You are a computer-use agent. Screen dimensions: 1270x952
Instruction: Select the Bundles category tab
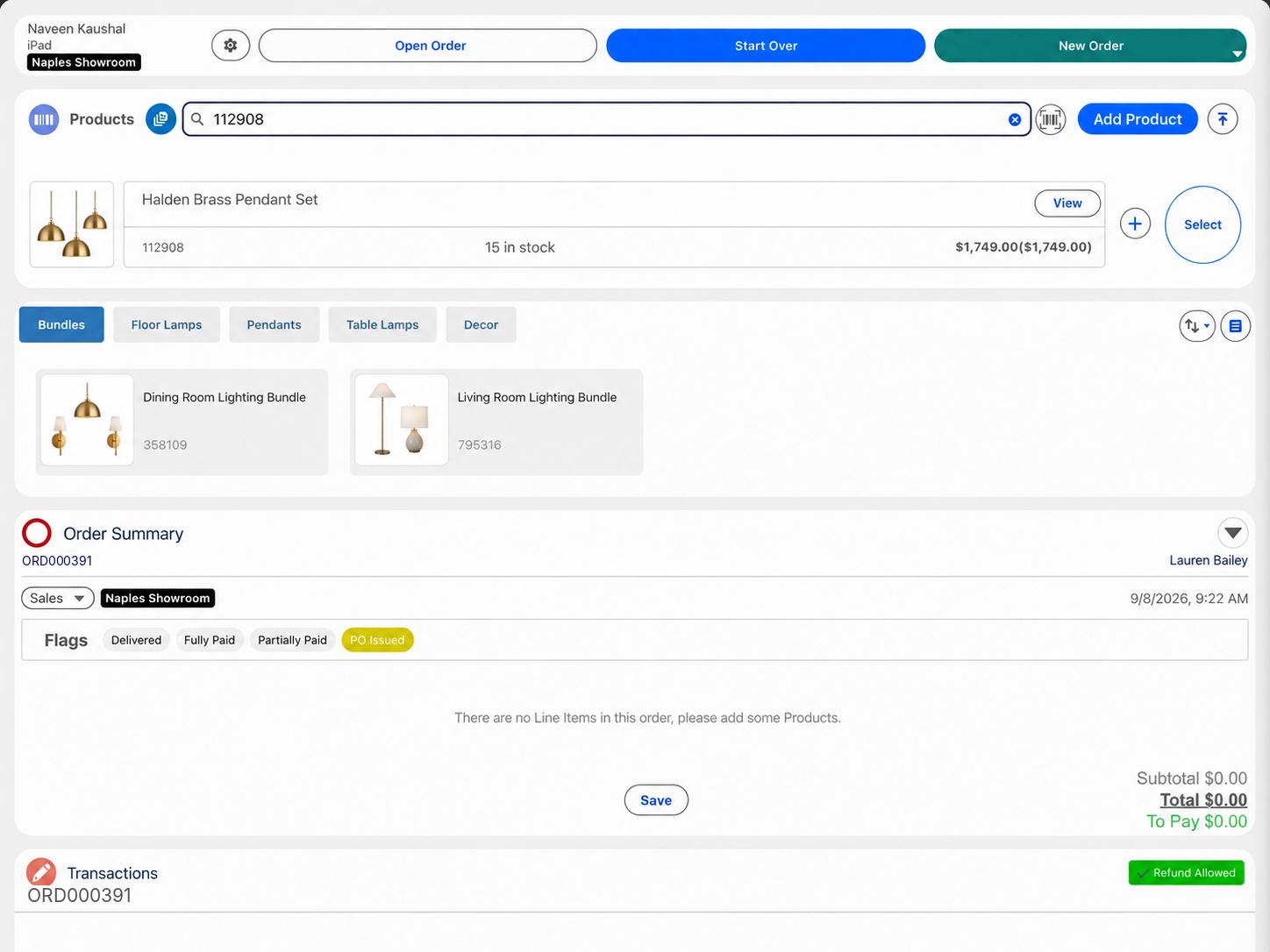point(61,324)
